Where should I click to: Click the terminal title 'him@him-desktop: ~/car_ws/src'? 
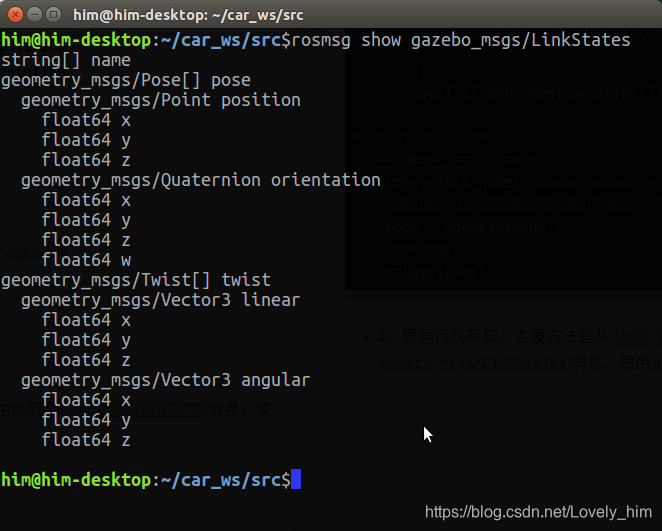pos(188,15)
